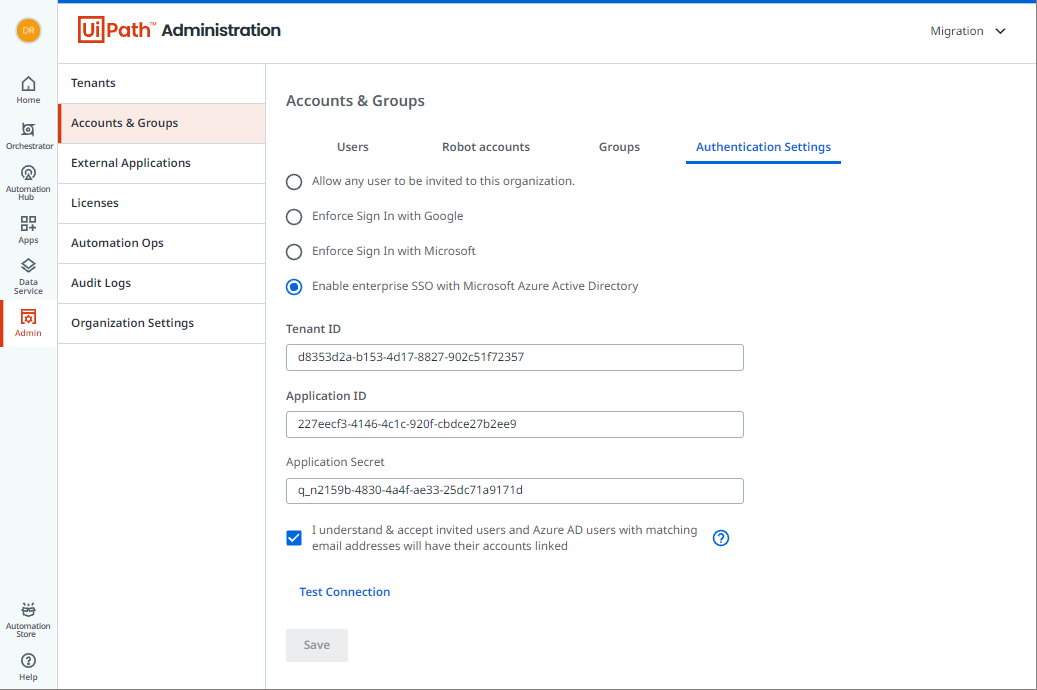The width and height of the screenshot is (1037, 690).
Task: Select the Admin sidebar icon
Action: click(x=28, y=323)
